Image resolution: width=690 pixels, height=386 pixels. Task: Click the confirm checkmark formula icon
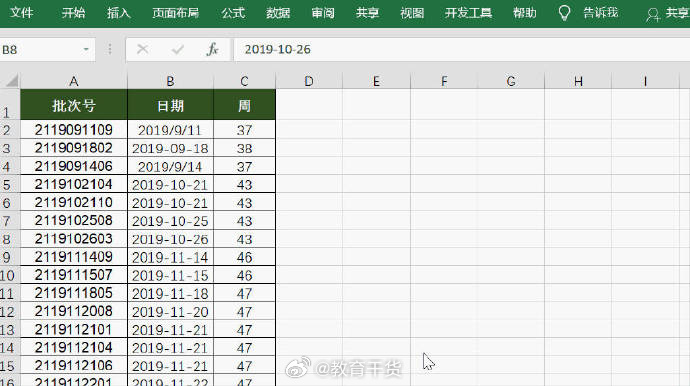[x=178, y=49]
